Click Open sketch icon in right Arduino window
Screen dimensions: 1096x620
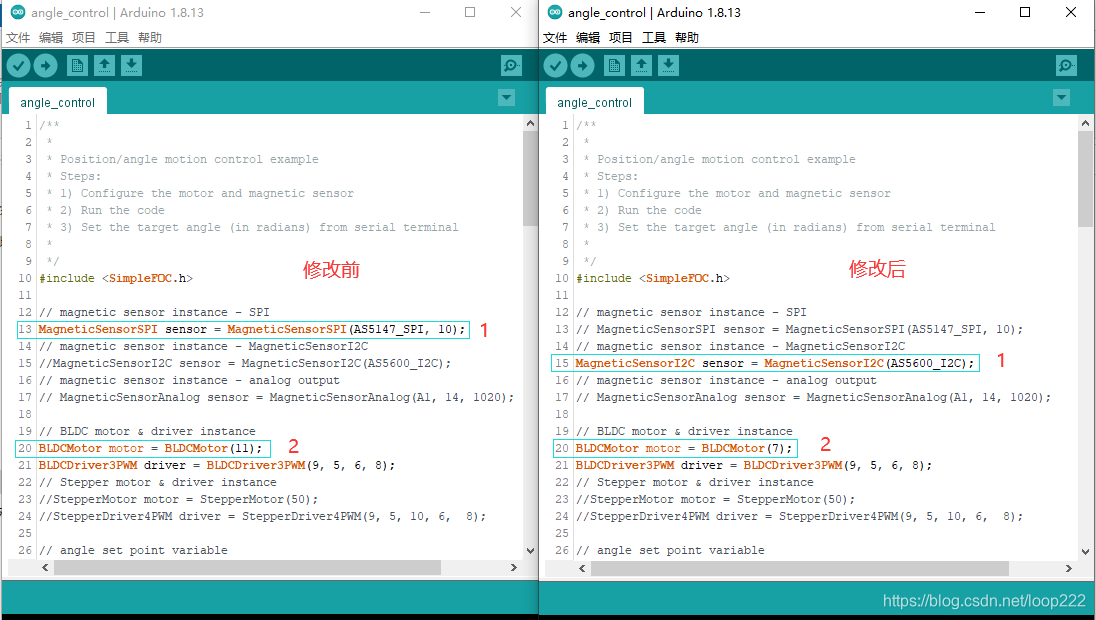tap(641, 66)
